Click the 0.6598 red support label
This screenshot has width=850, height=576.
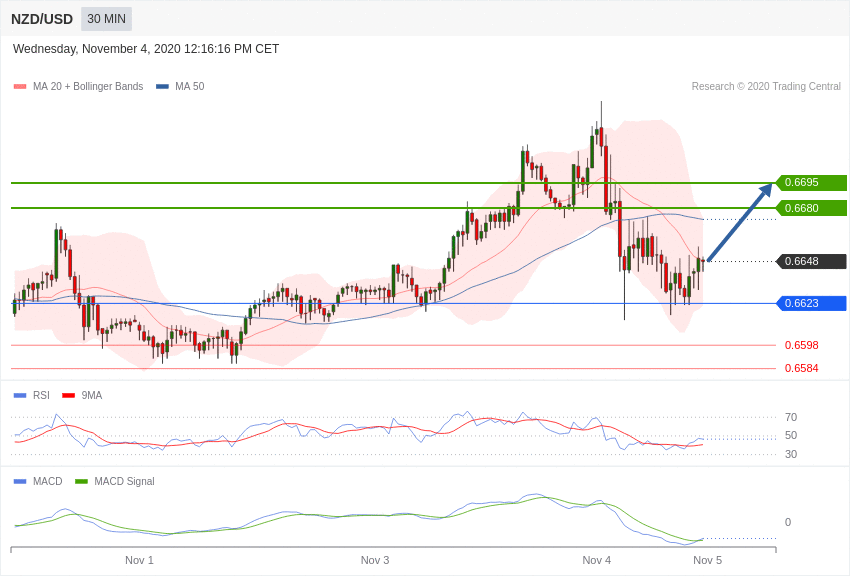click(x=801, y=345)
